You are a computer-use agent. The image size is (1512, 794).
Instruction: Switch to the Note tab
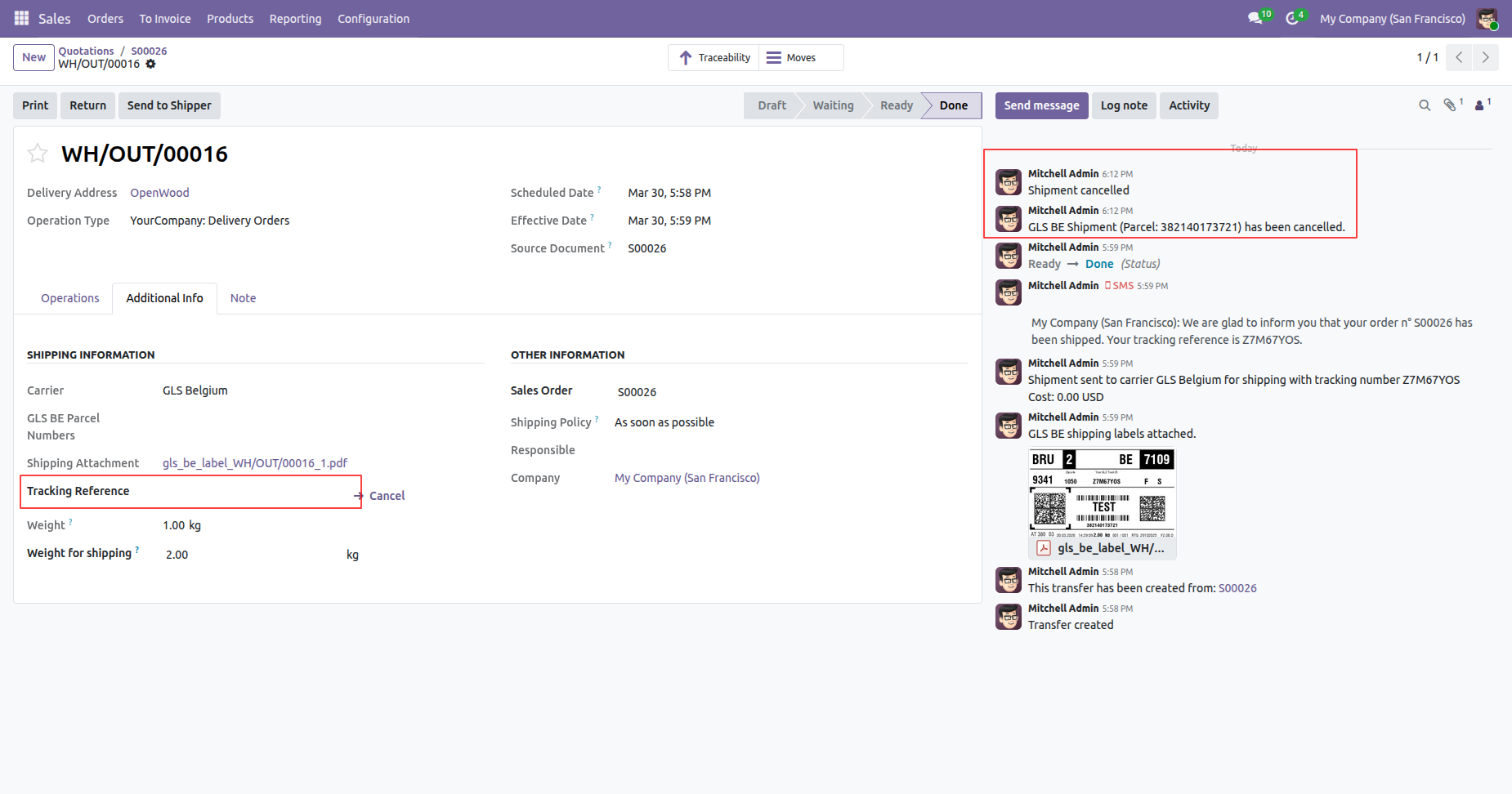(243, 298)
